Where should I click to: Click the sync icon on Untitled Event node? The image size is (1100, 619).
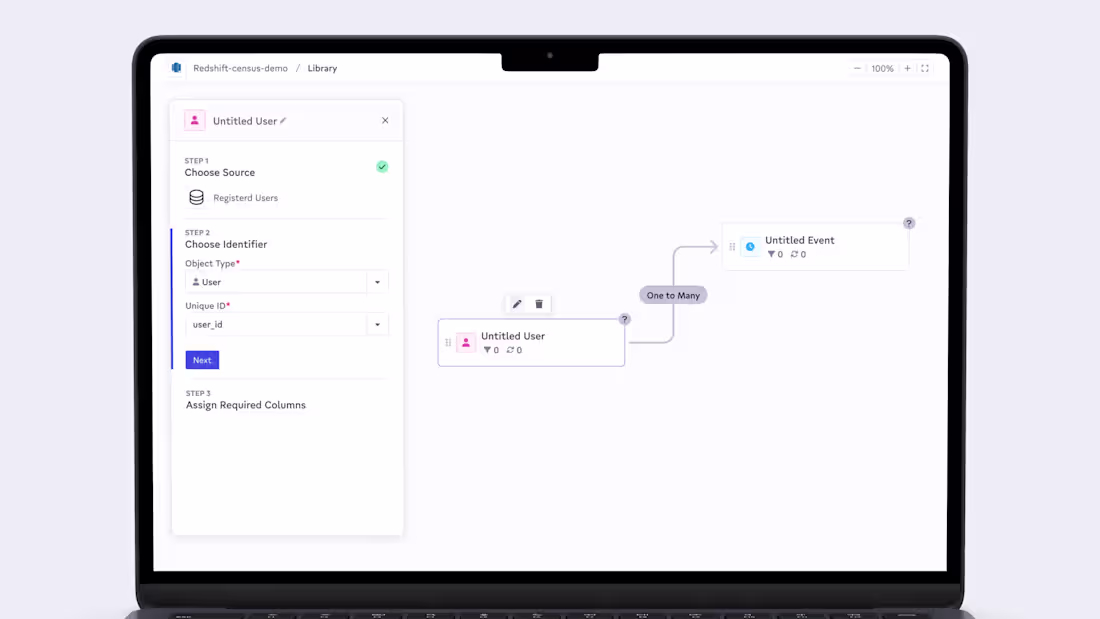click(794, 254)
